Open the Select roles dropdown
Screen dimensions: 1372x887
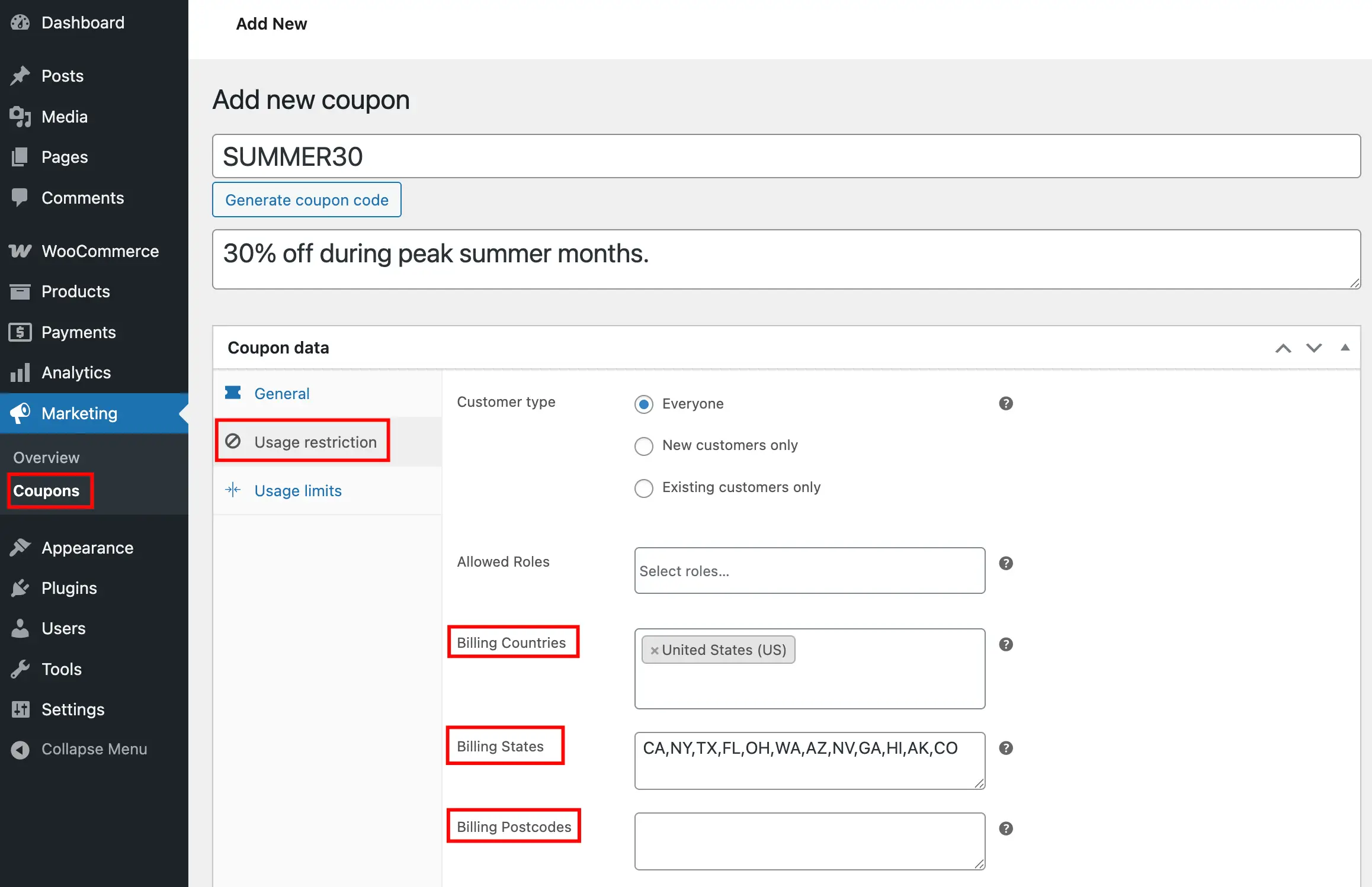[x=809, y=570]
